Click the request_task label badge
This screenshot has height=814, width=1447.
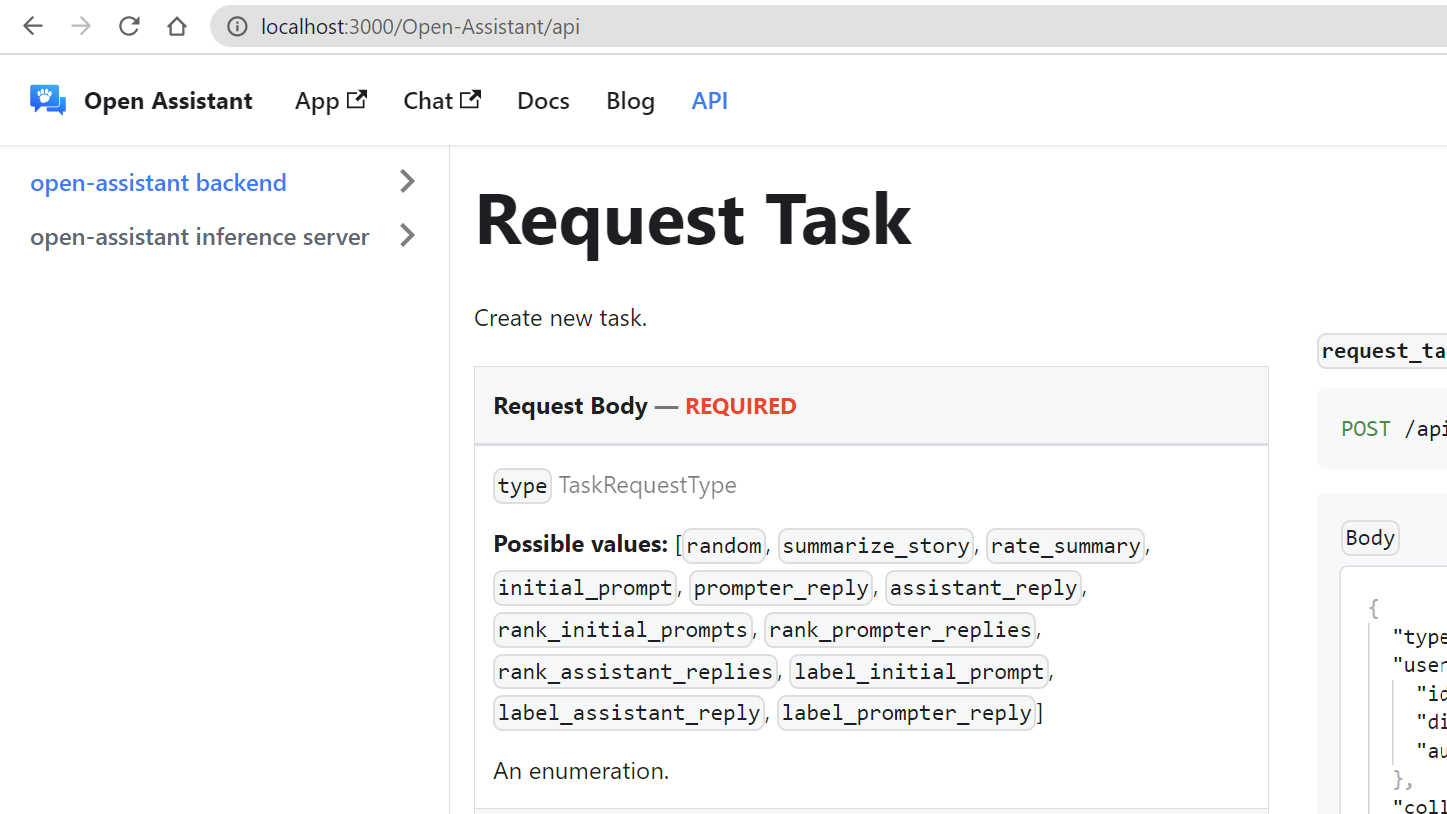1383,351
